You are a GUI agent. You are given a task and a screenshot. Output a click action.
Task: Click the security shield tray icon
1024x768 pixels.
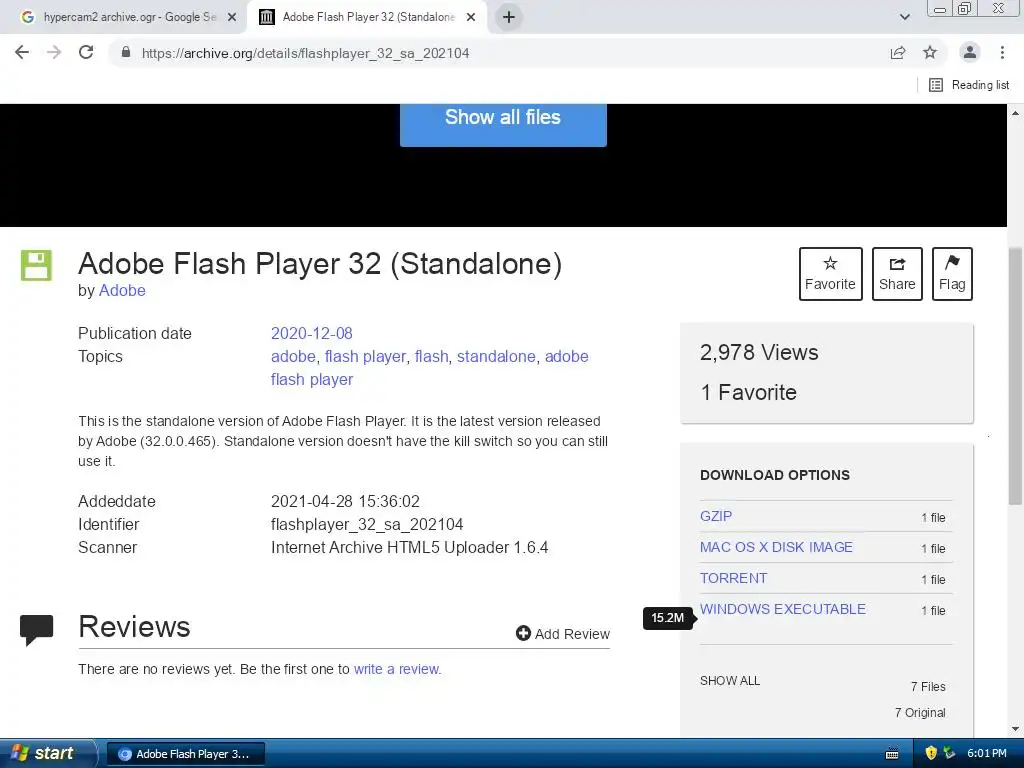coord(931,753)
